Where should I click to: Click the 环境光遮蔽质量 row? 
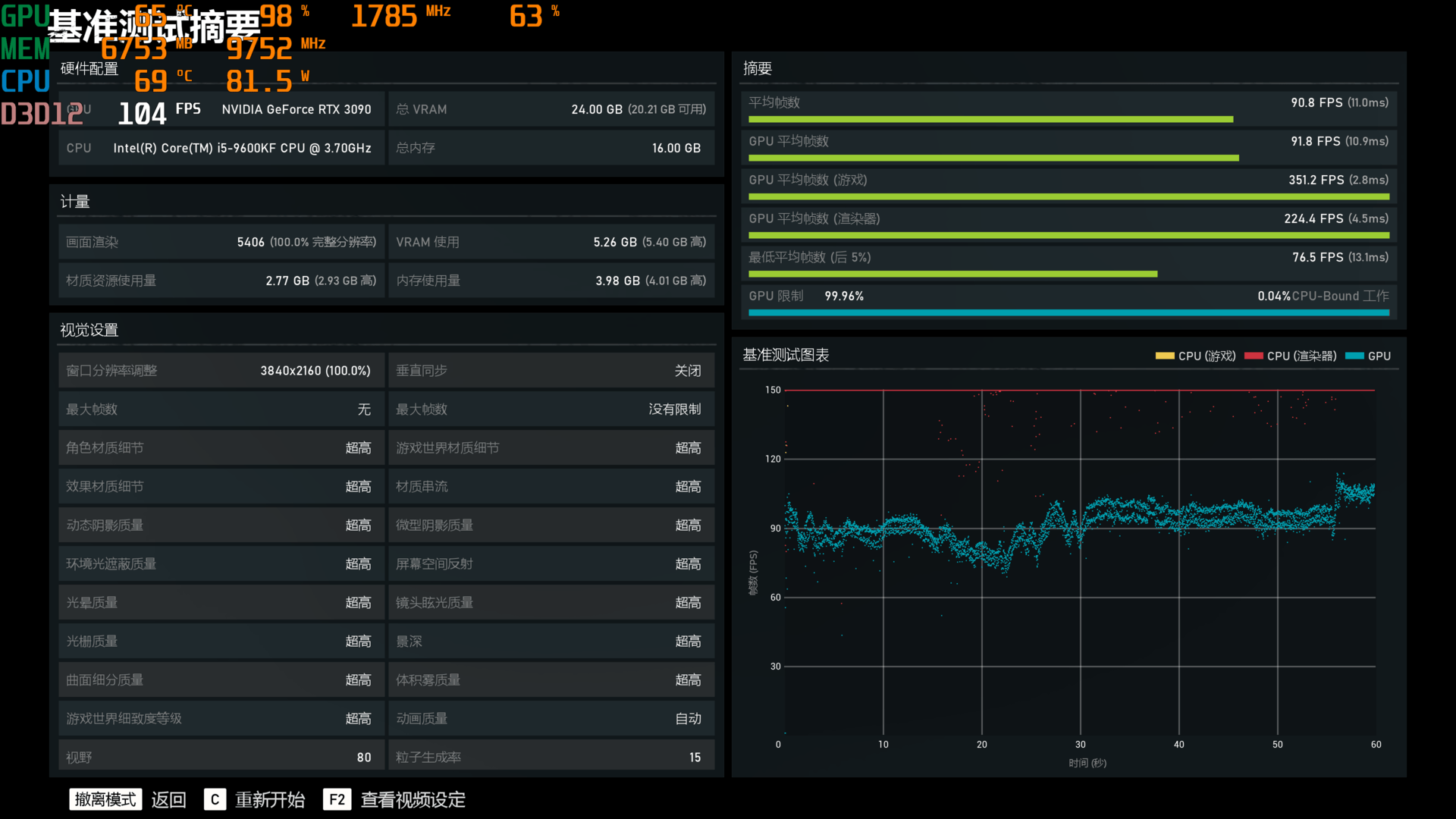click(221, 564)
